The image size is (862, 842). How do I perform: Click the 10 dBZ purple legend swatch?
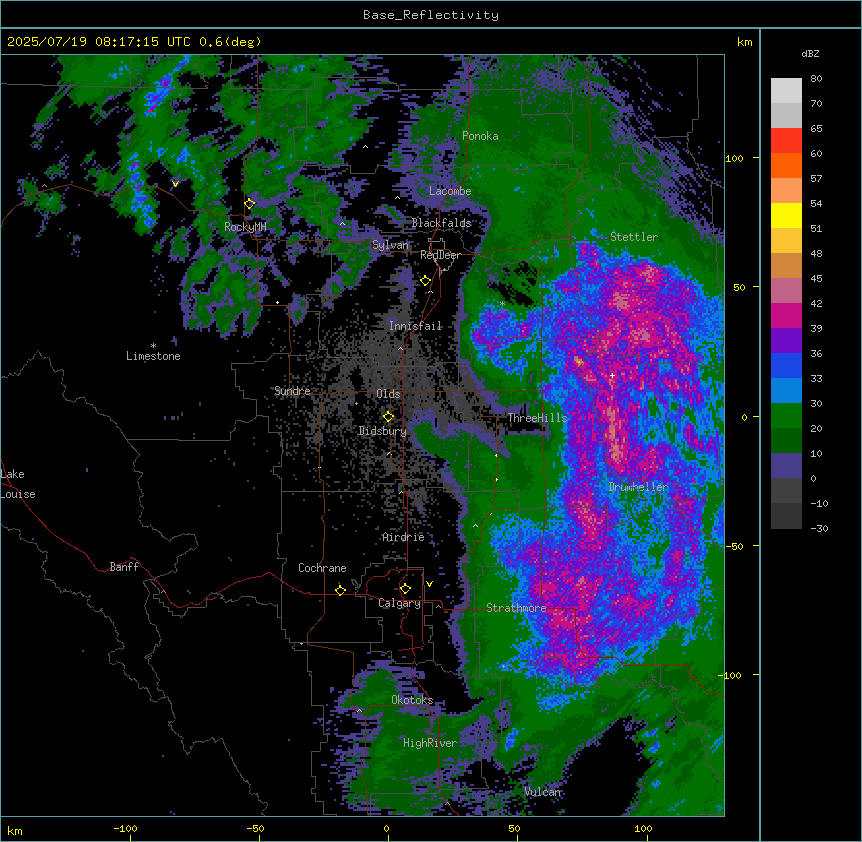pyautogui.click(x=786, y=466)
